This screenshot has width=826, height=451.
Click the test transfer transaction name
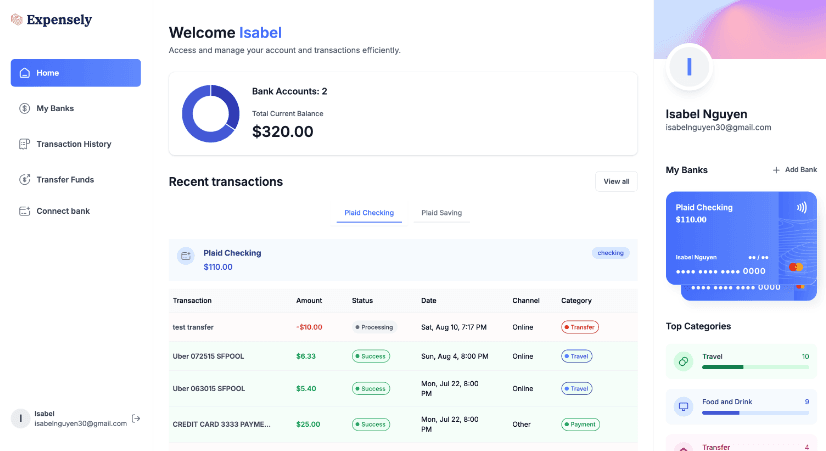click(193, 327)
